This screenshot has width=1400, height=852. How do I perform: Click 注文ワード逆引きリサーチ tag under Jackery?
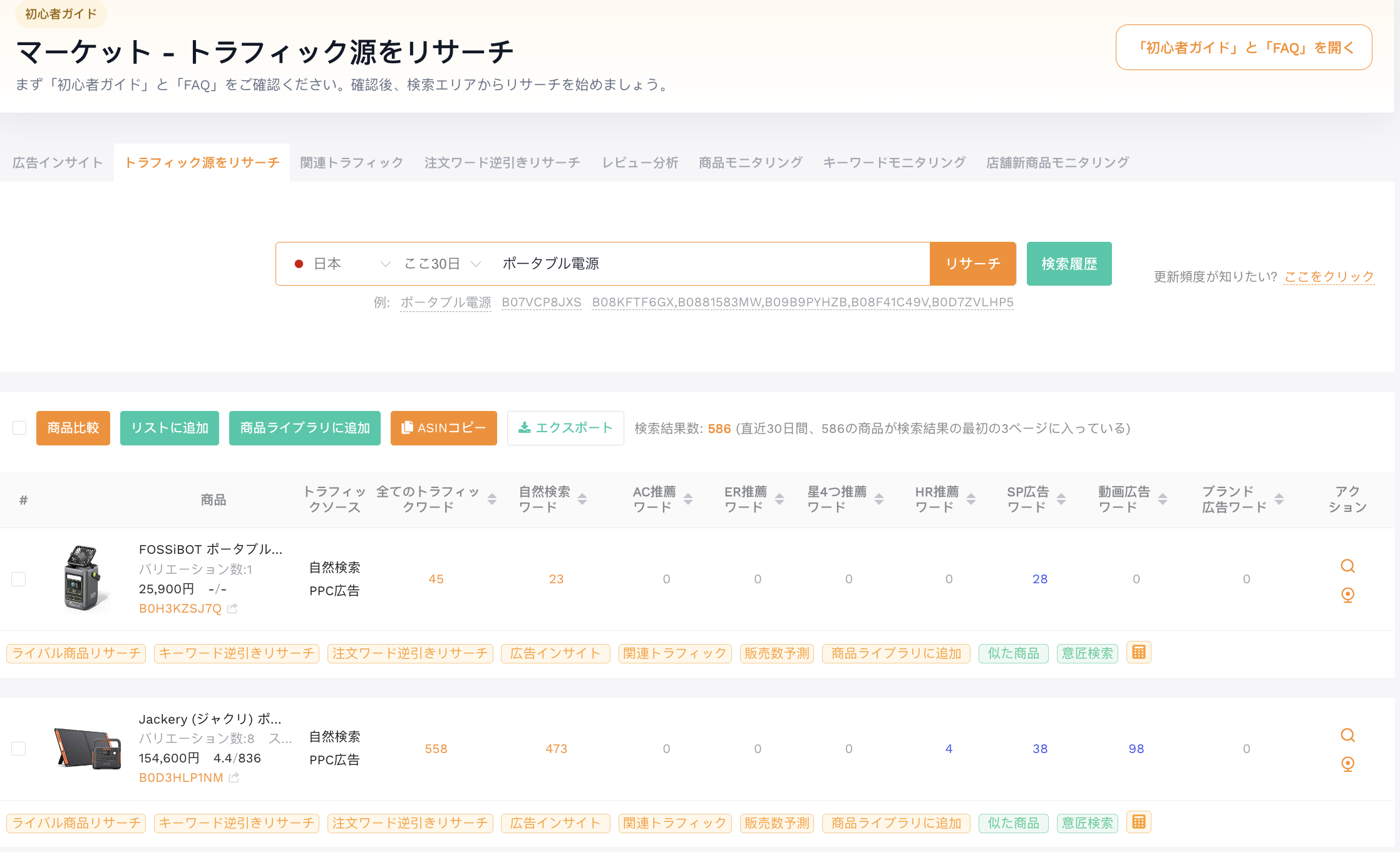(410, 823)
